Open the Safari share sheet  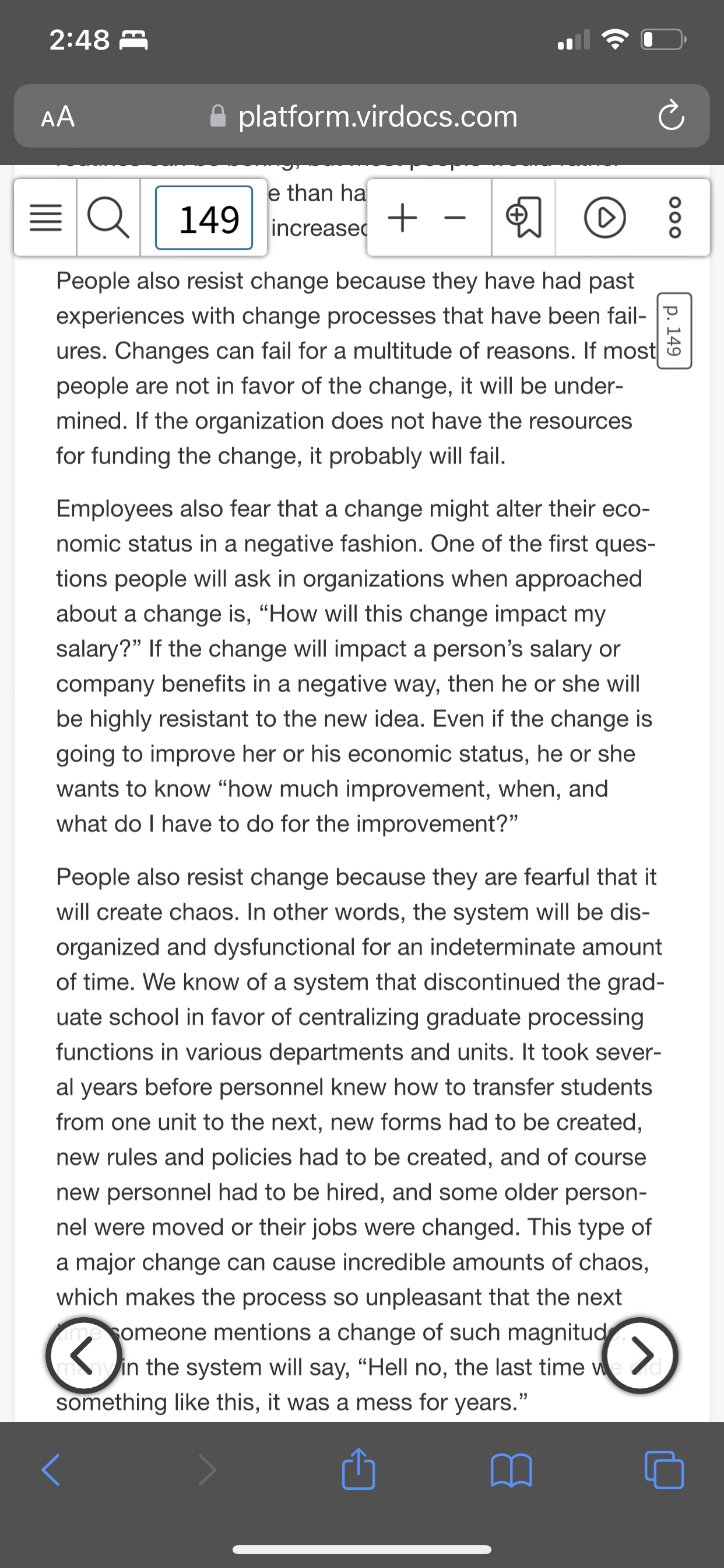pyautogui.click(x=359, y=1469)
